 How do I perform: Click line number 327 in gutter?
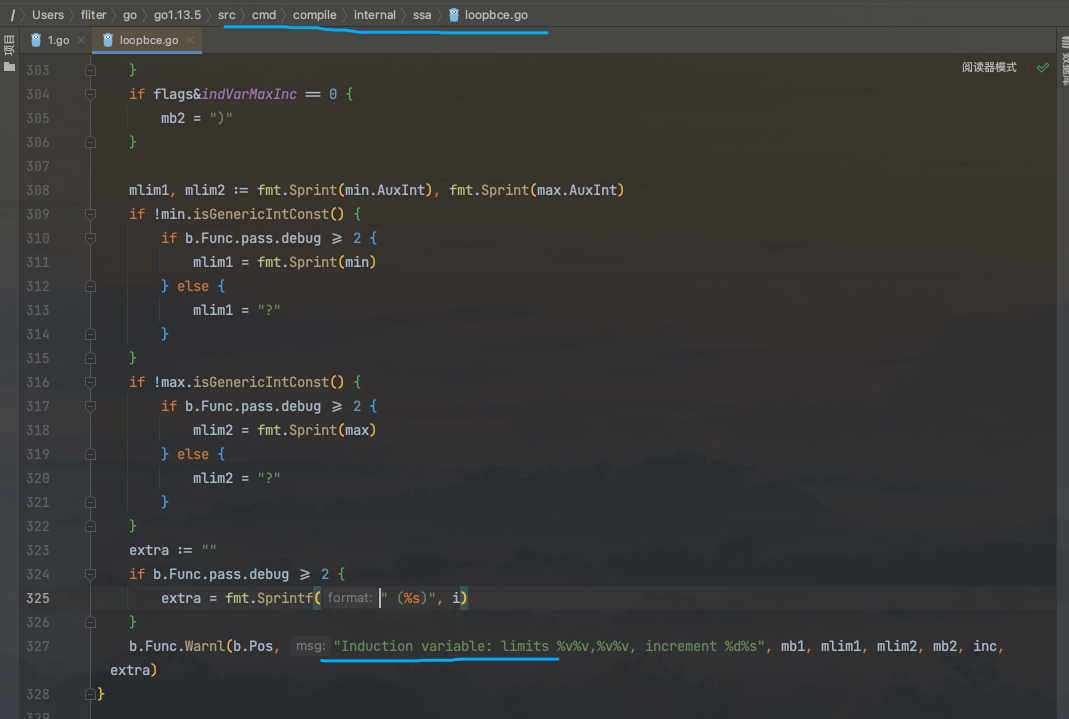[x=37, y=646]
